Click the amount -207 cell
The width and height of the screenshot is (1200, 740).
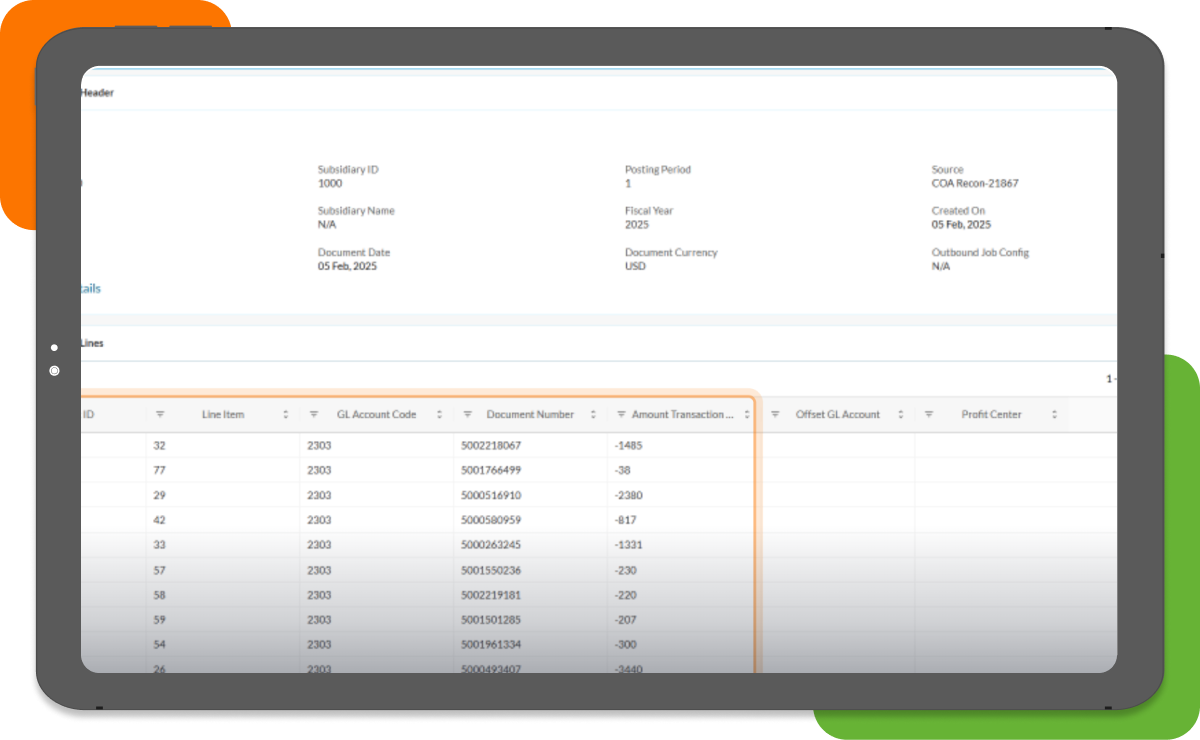(x=625, y=620)
